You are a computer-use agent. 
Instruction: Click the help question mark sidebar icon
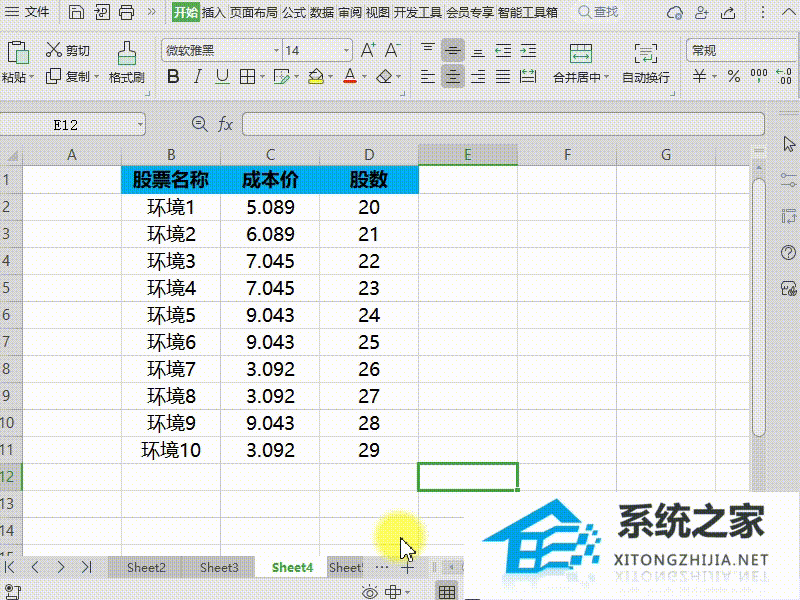click(788, 252)
